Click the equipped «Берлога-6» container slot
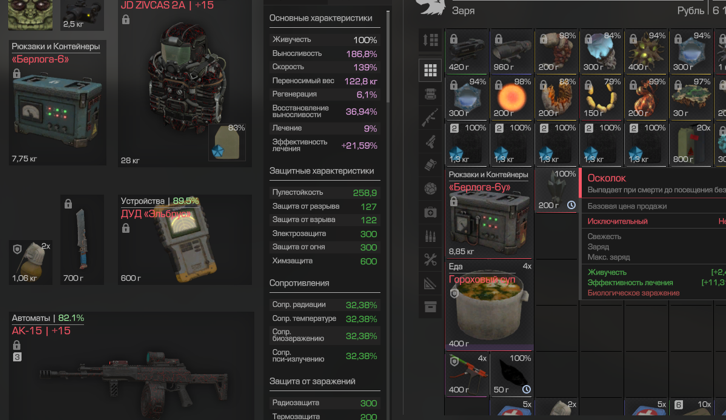This screenshot has height=420, width=726. [57, 103]
